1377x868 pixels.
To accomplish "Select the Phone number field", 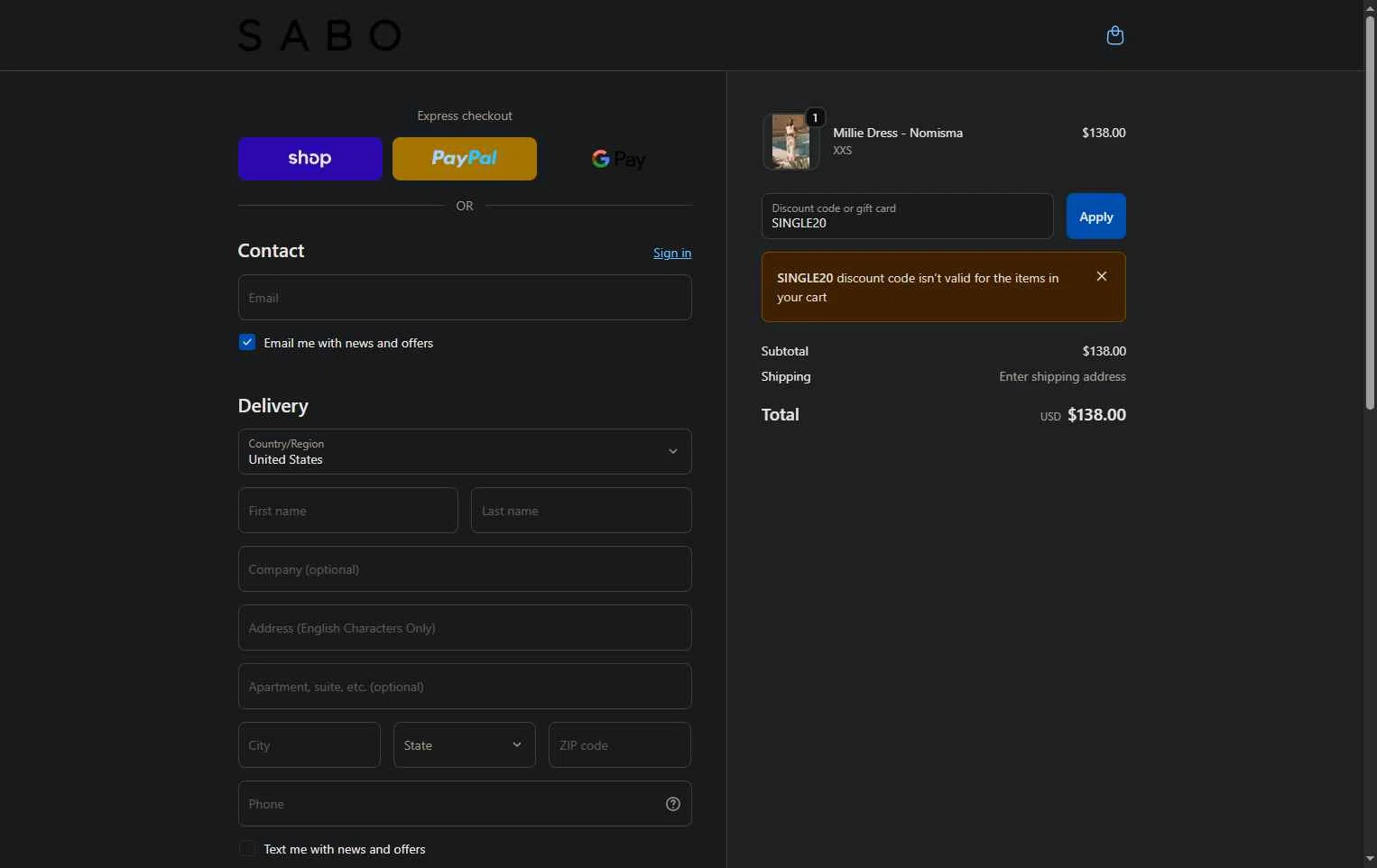I will point(465,804).
